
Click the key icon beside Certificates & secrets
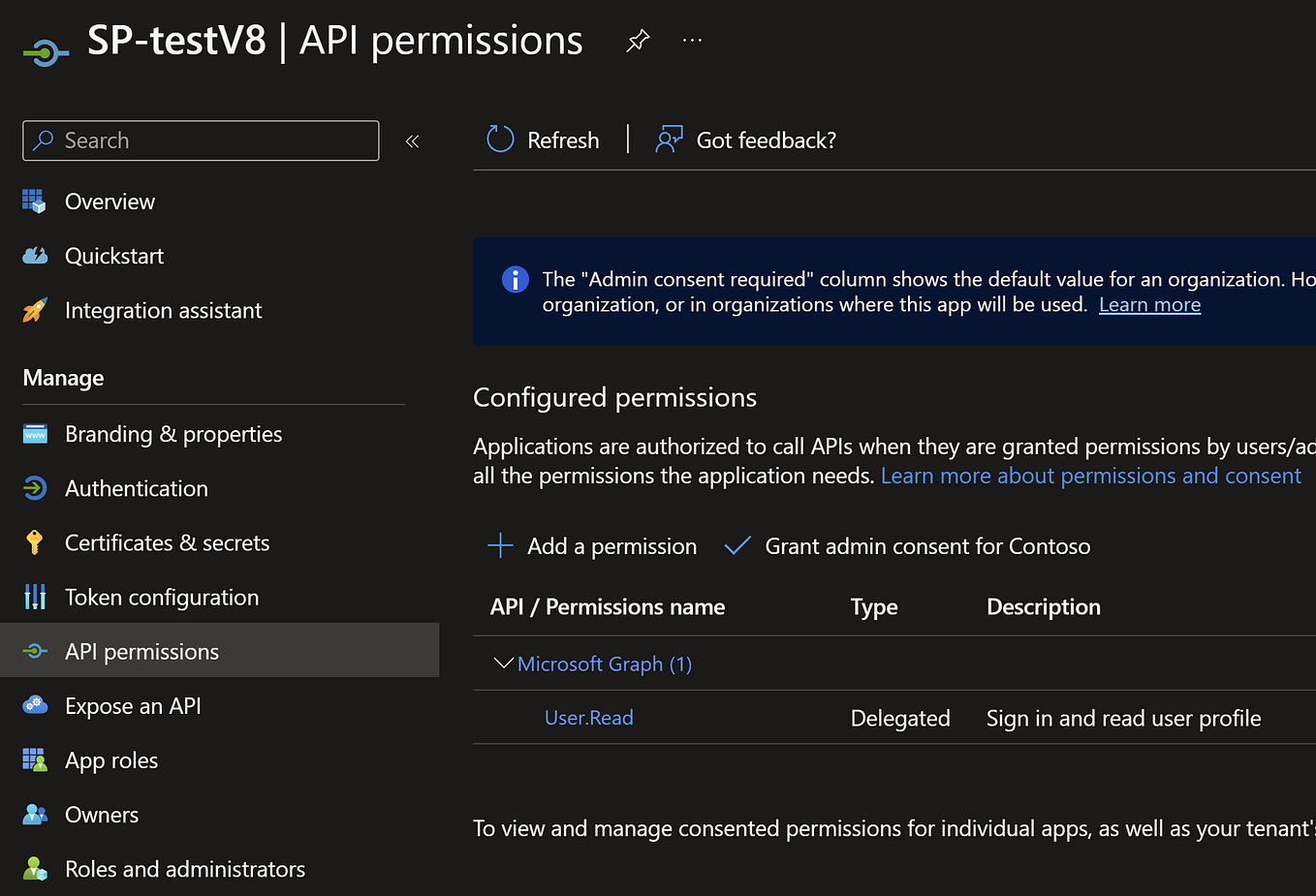tap(36, 542)
